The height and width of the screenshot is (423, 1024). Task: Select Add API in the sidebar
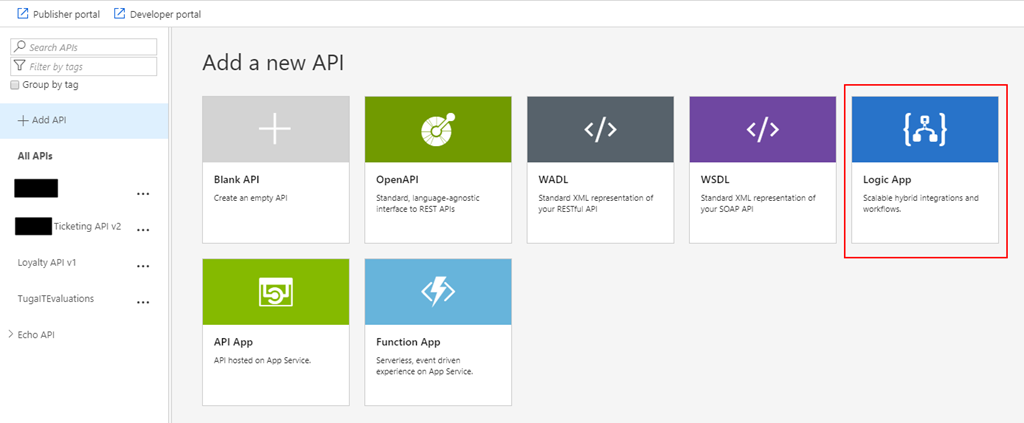point(42,120)
